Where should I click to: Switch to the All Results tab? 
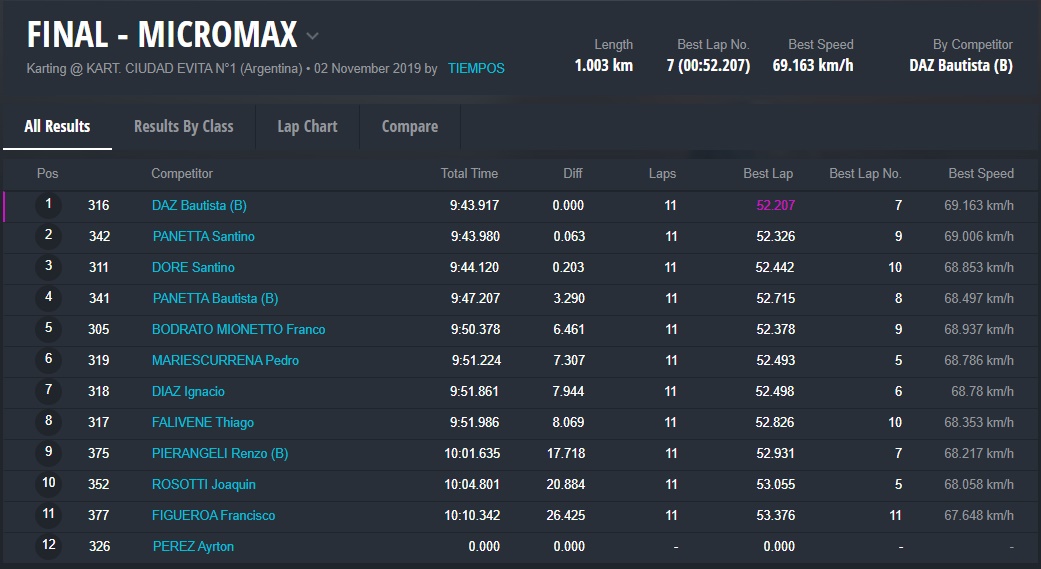pyautogui.click(x=57, y=126)
